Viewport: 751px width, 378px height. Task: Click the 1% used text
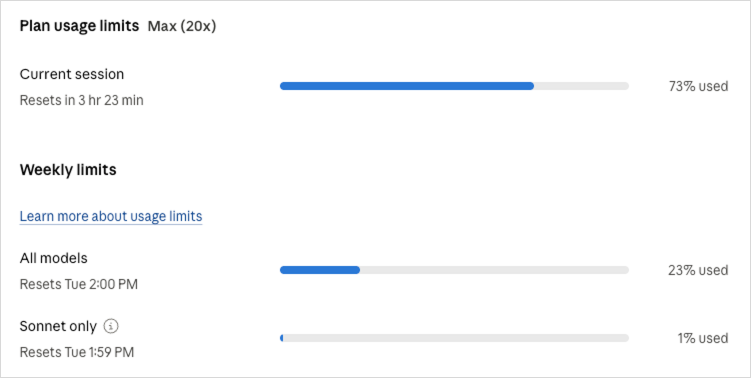click(703, 338)
